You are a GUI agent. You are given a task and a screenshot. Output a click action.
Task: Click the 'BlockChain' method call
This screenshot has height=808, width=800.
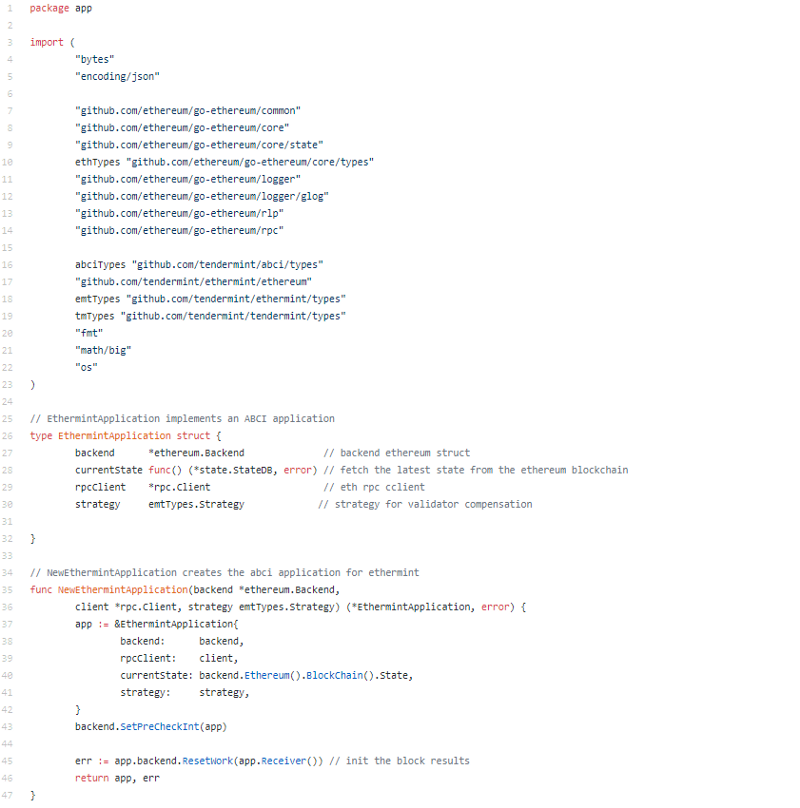(x=335, y=676)
